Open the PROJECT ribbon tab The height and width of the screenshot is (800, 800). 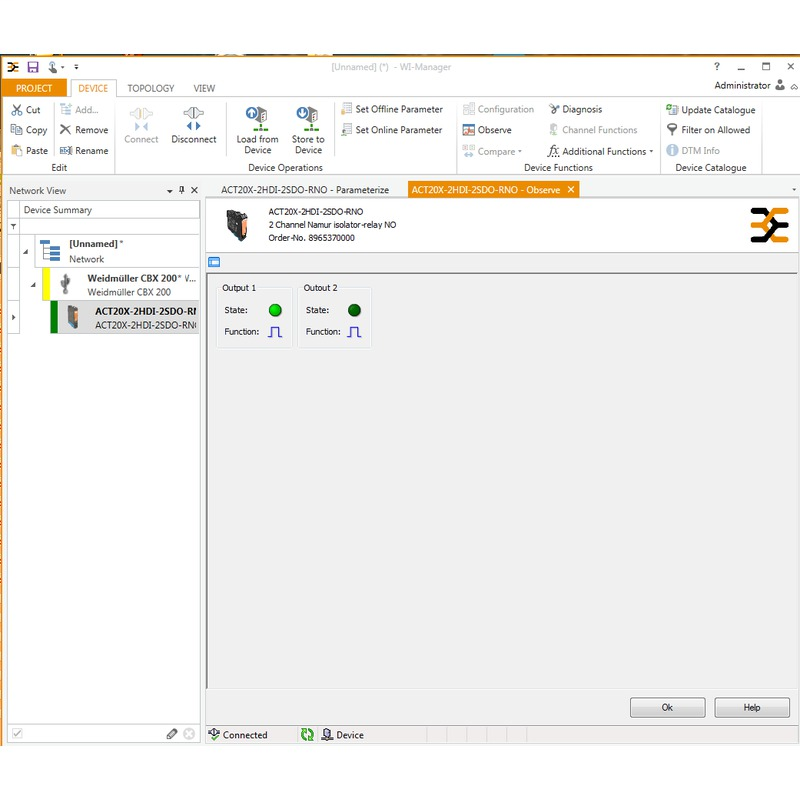[x=34, y=88]
